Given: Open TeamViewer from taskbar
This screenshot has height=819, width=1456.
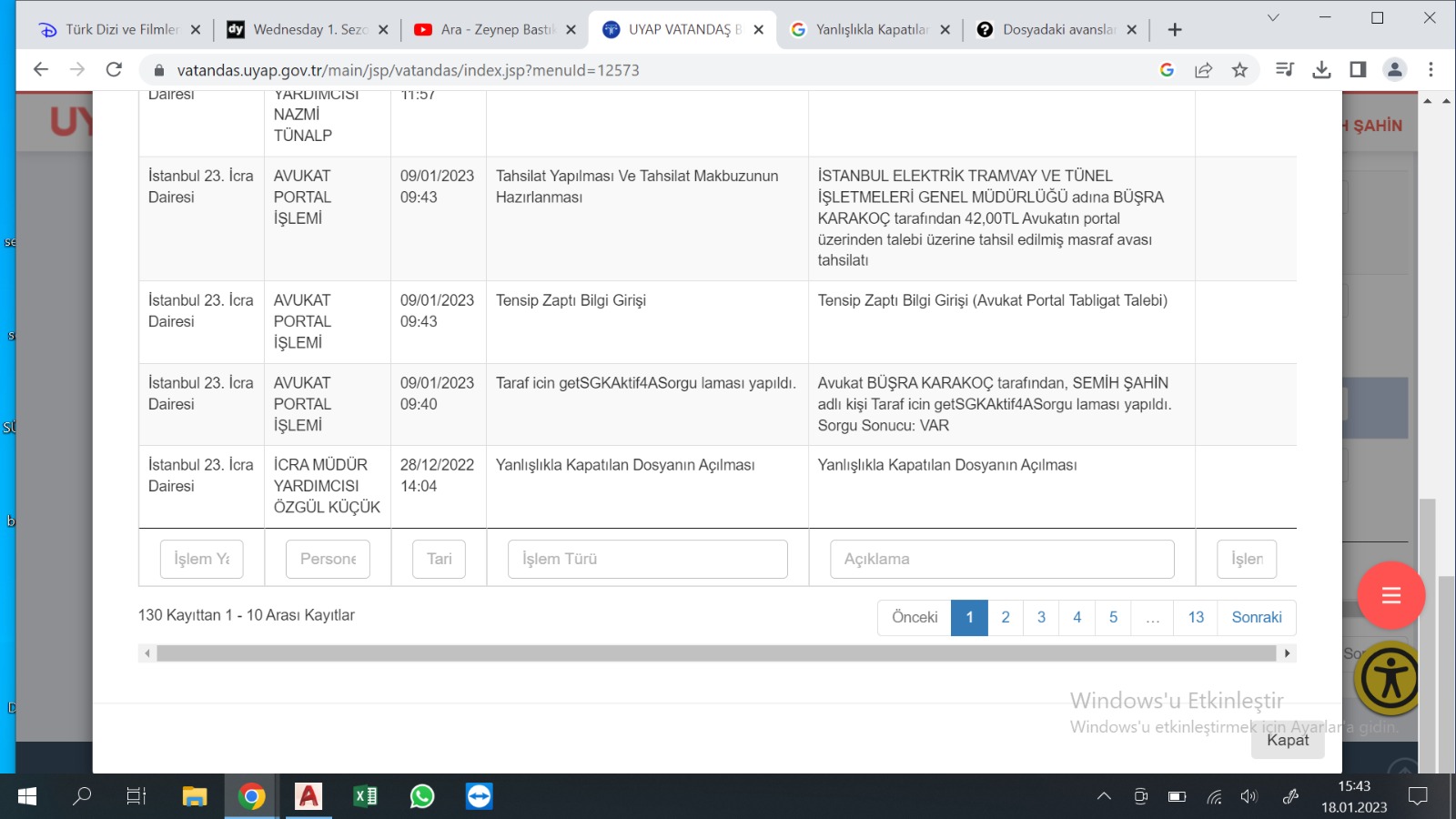Looking at the screenshot, I should point(479,797).
